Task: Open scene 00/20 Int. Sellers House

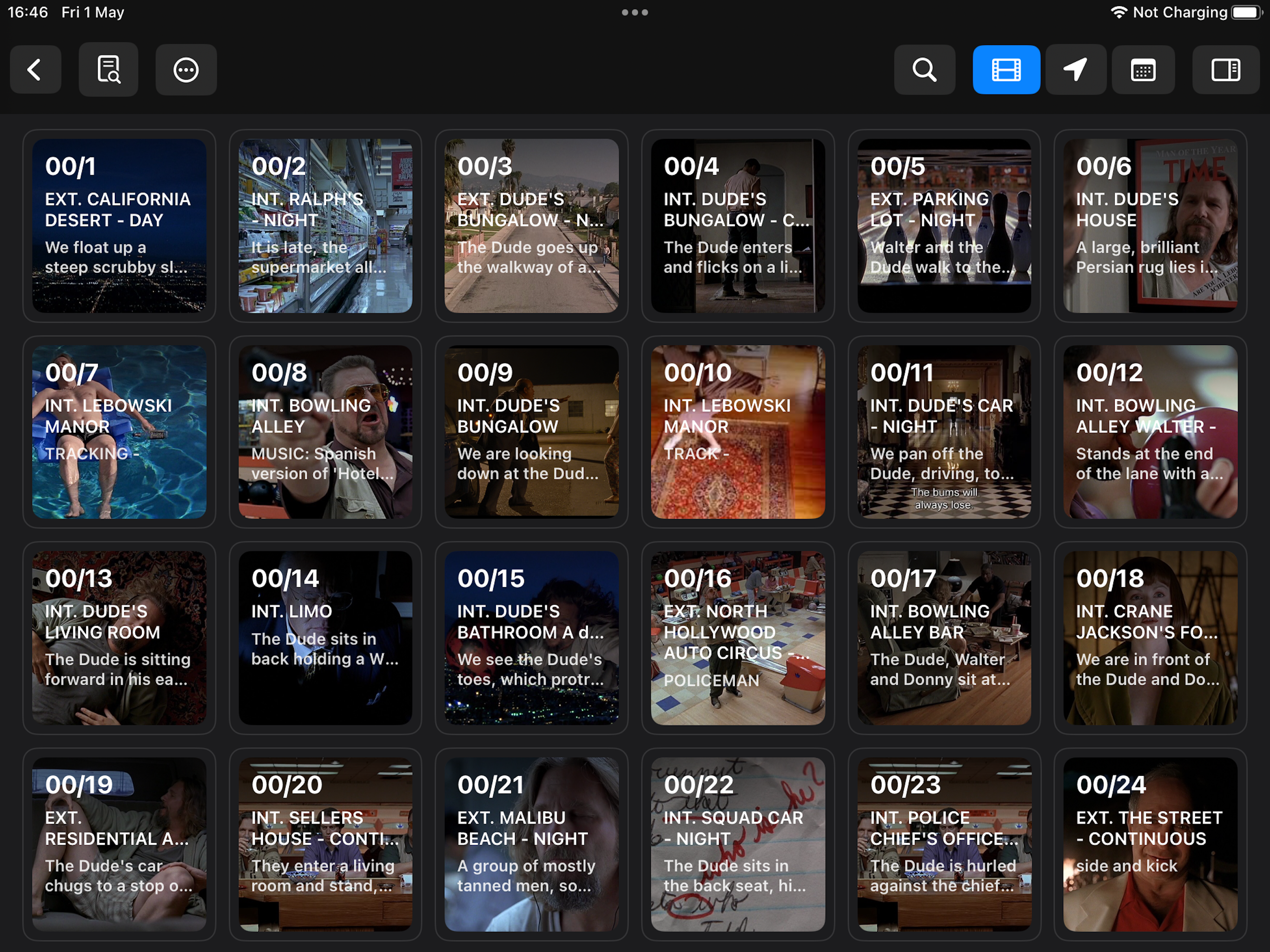Action: click(325, 844)
